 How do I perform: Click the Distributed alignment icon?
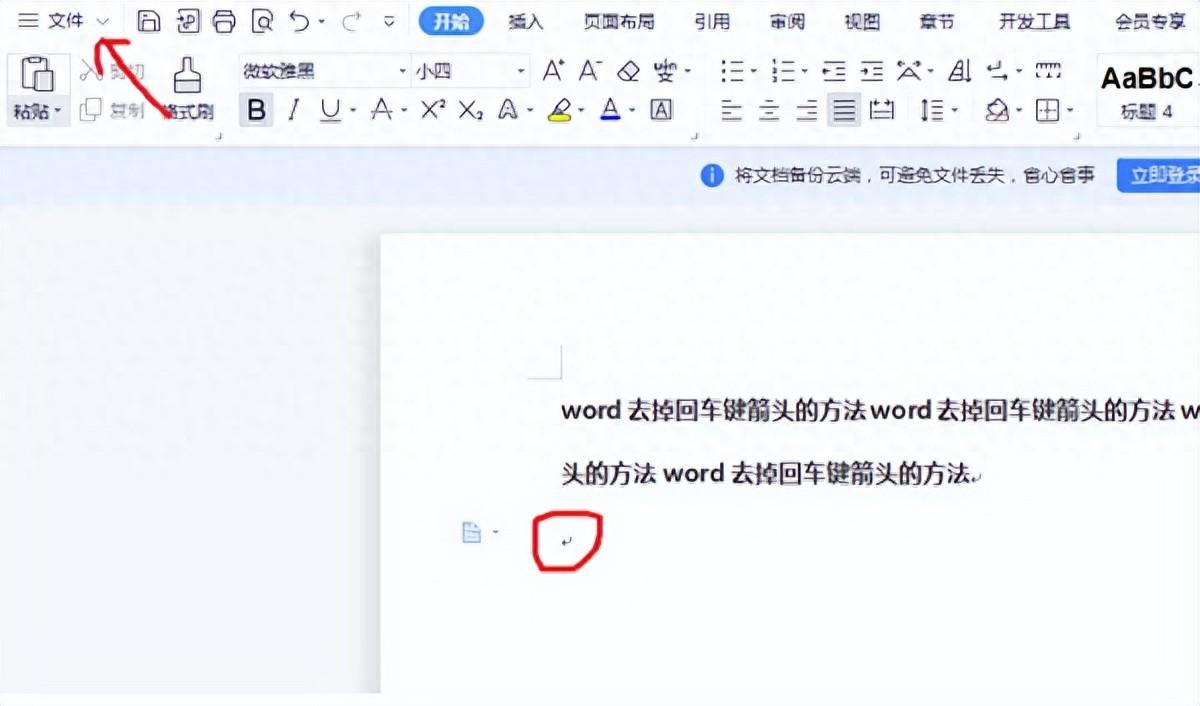point(881,110)
